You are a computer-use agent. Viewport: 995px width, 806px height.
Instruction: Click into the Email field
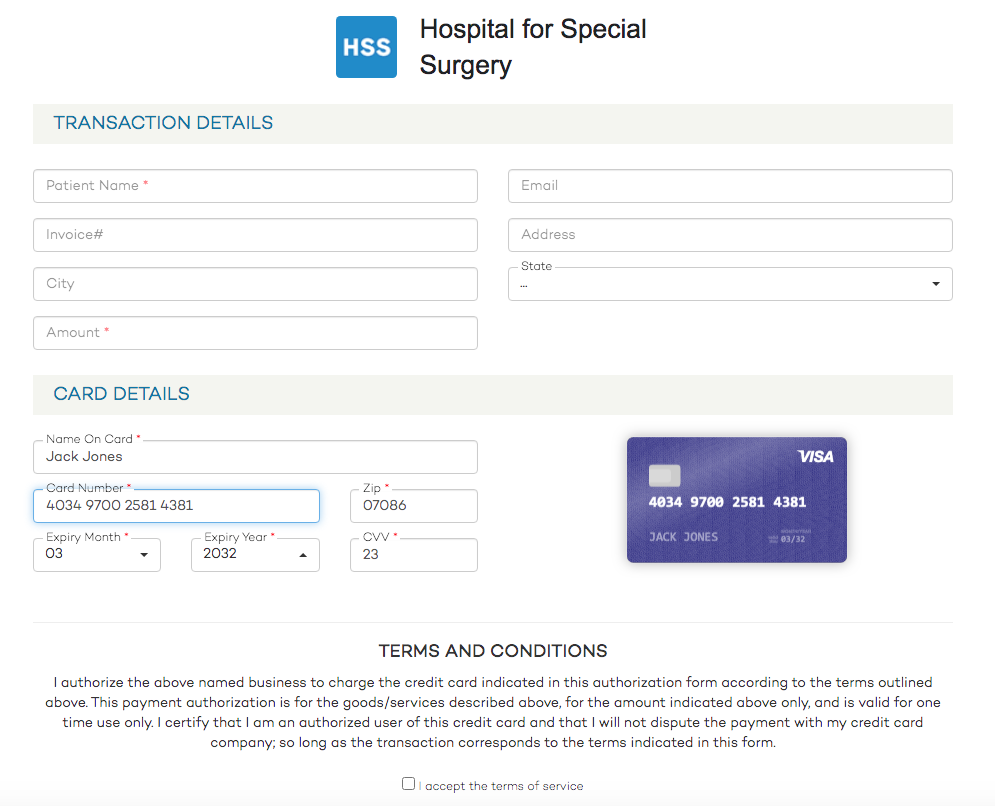pos(730,186)
